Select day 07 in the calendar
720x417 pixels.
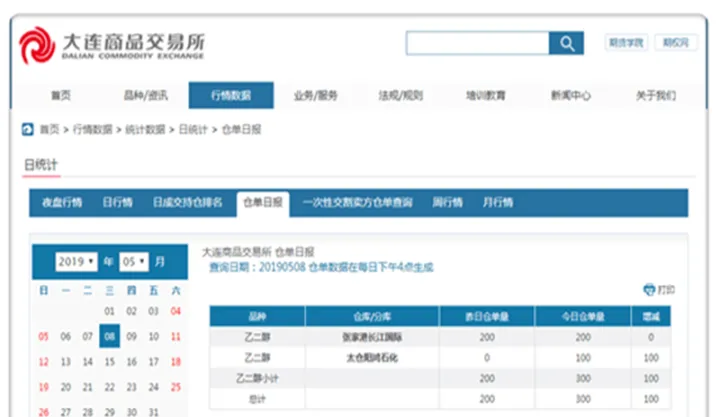[88, 337]
